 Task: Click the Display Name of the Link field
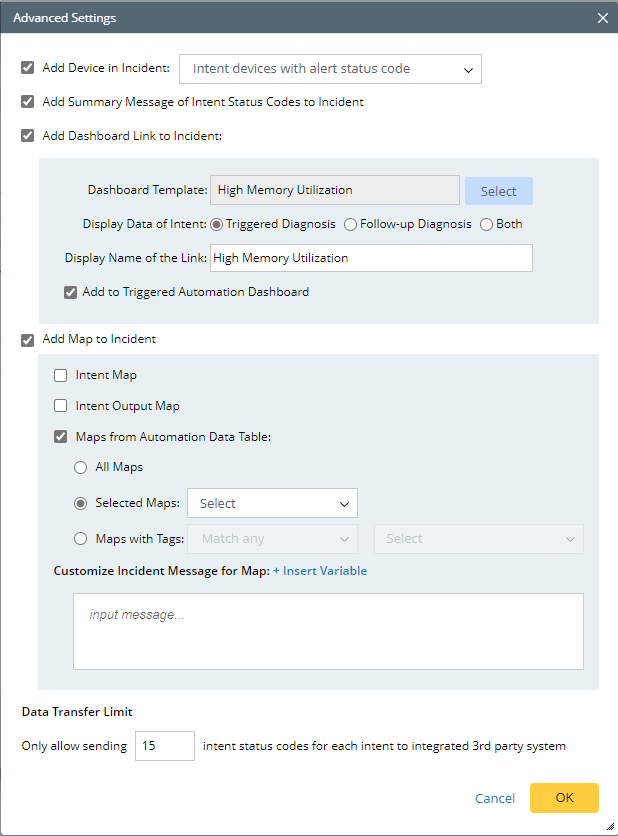370,258
